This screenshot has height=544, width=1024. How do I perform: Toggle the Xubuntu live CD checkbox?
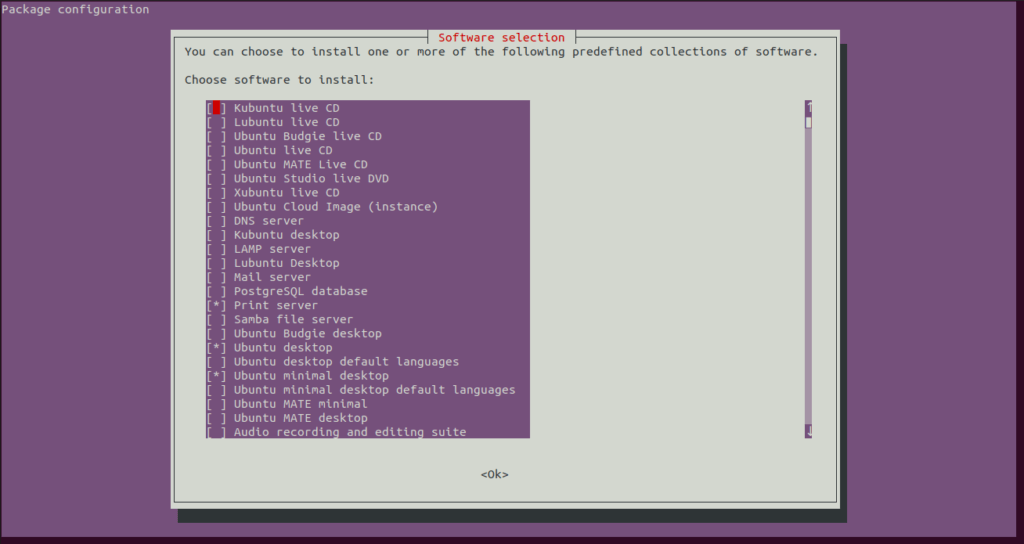pyautogui.click(x=216, y=193)
